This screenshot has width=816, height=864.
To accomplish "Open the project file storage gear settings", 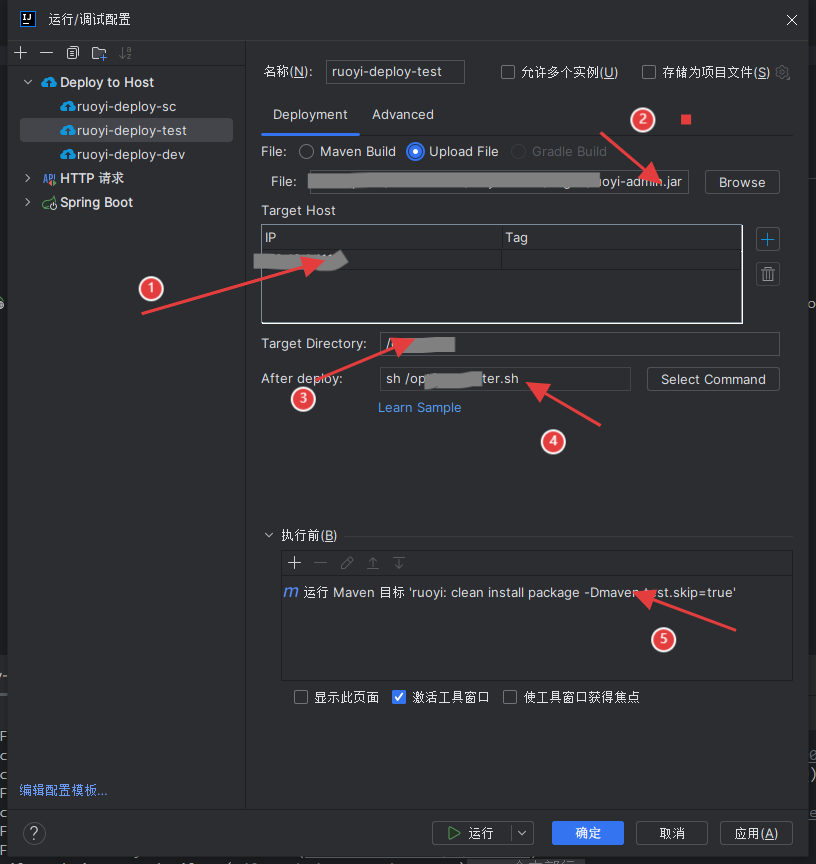I will pyautogui.click(x=783, y=72).
